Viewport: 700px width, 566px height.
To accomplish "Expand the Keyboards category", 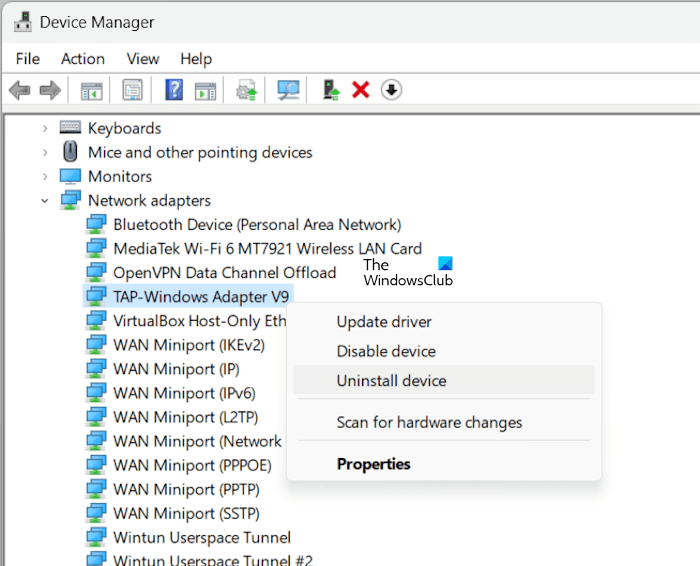I will click(45, 128).
